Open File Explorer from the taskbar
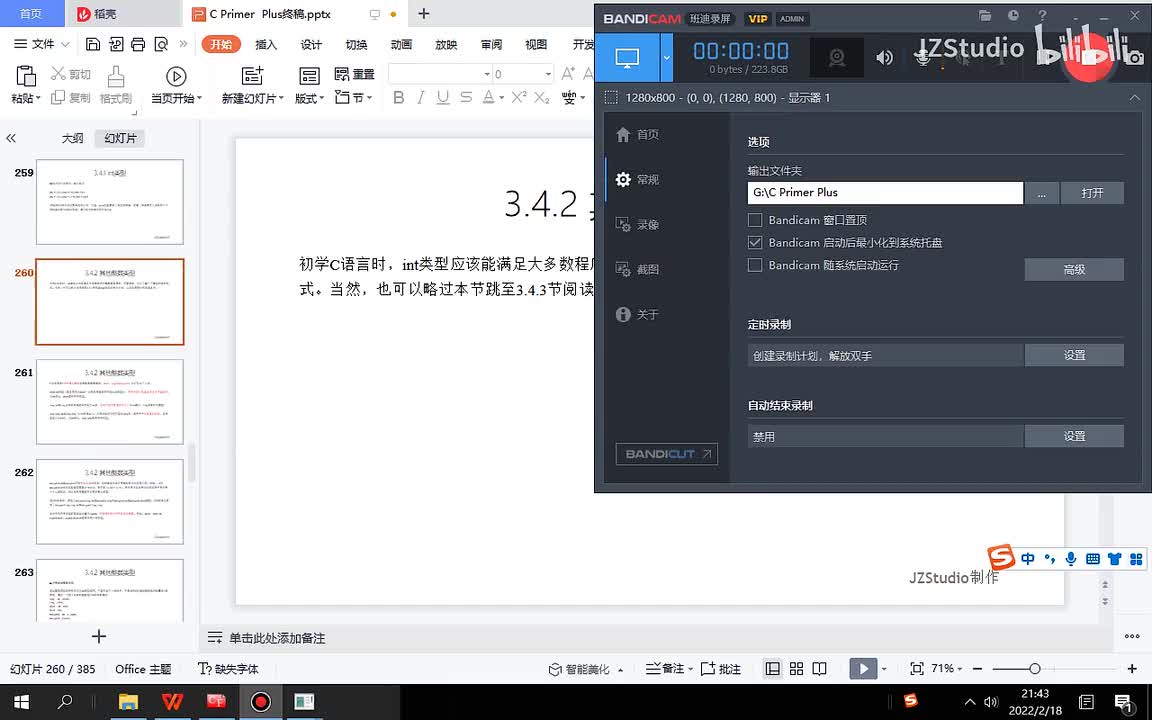The image size is (1152, 720). (128, 702)
